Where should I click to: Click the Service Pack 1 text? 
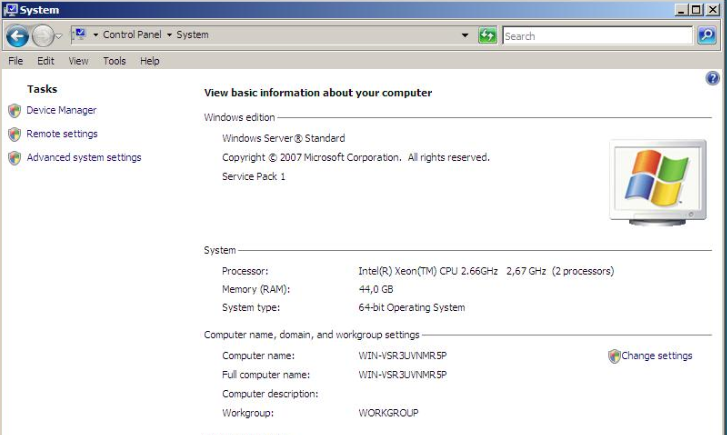point(254,177)
